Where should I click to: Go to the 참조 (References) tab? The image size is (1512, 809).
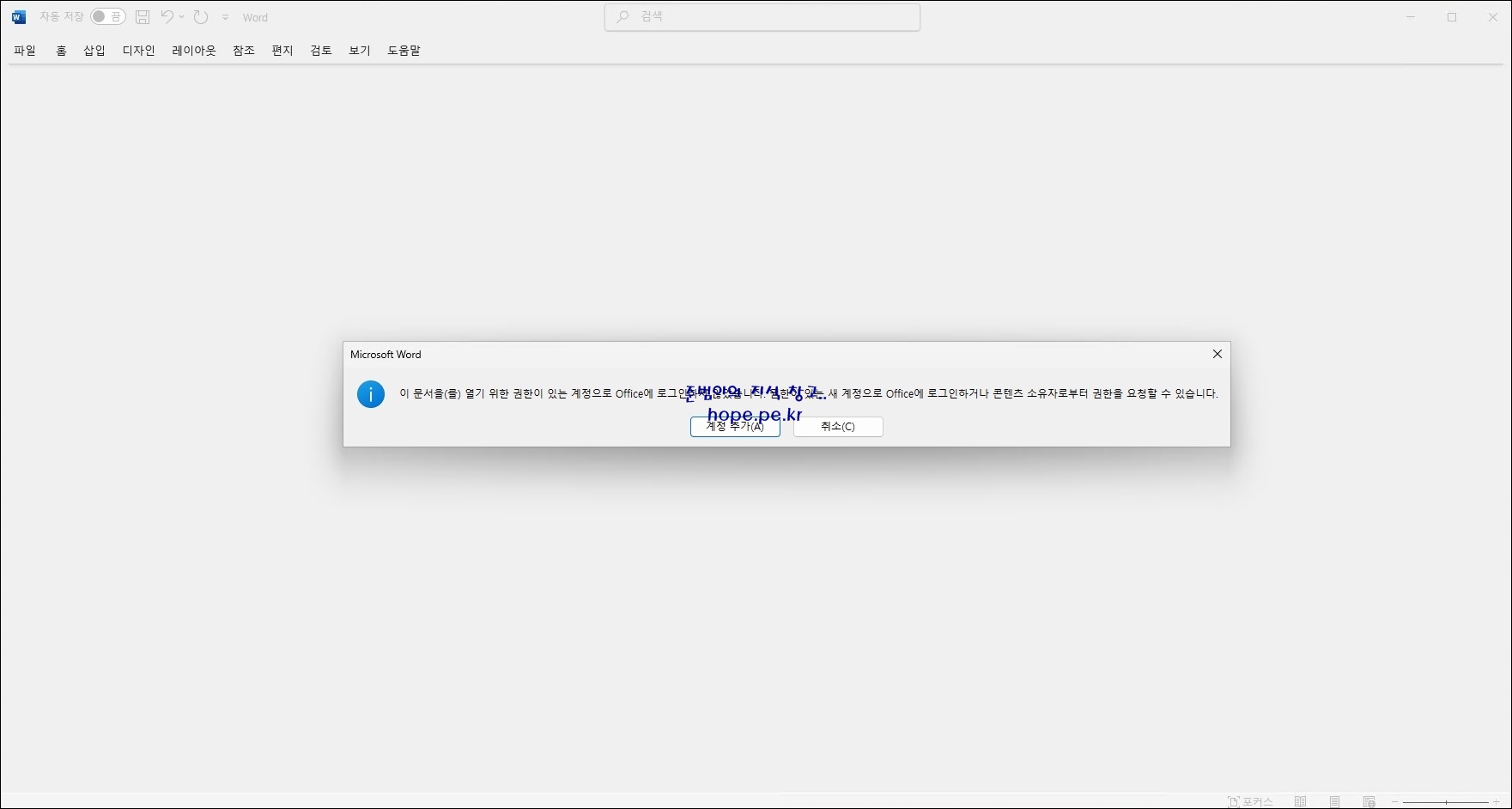click(x=244, y=51)
